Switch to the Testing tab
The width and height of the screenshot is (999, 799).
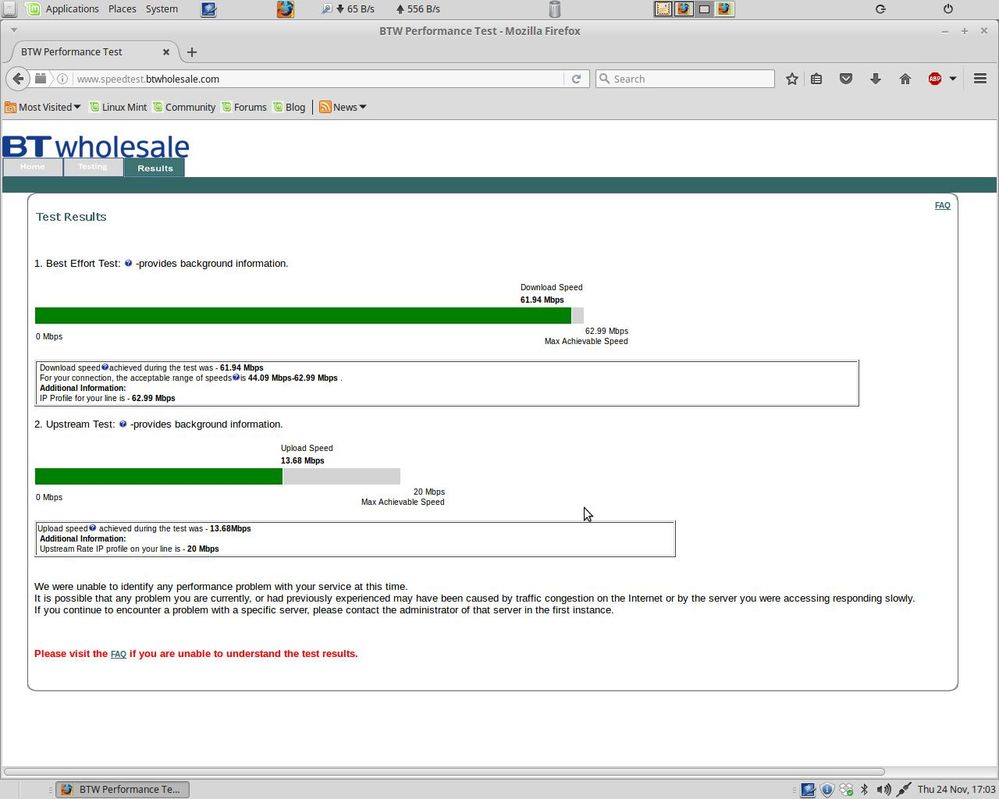[x=93, y=167]
